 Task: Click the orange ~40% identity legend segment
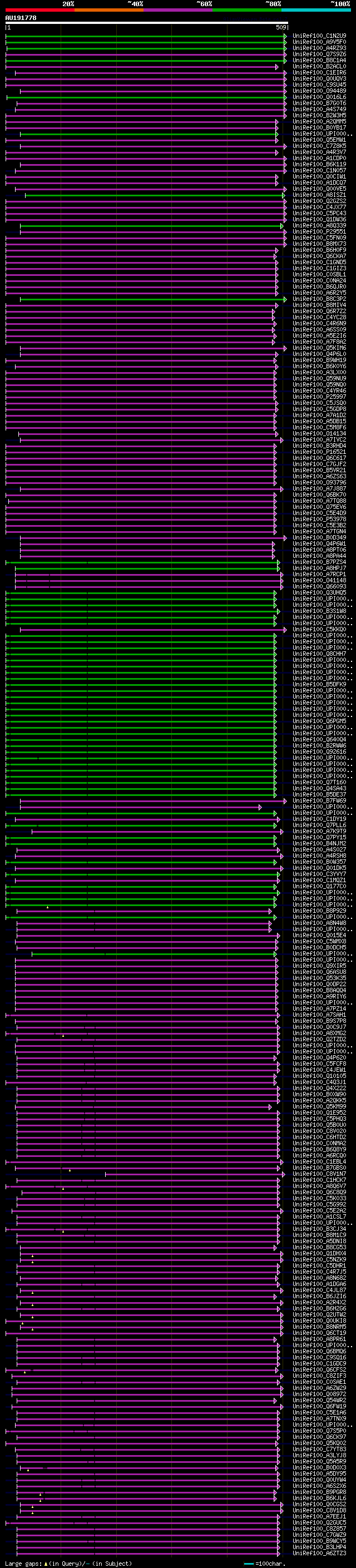(109, 10)
